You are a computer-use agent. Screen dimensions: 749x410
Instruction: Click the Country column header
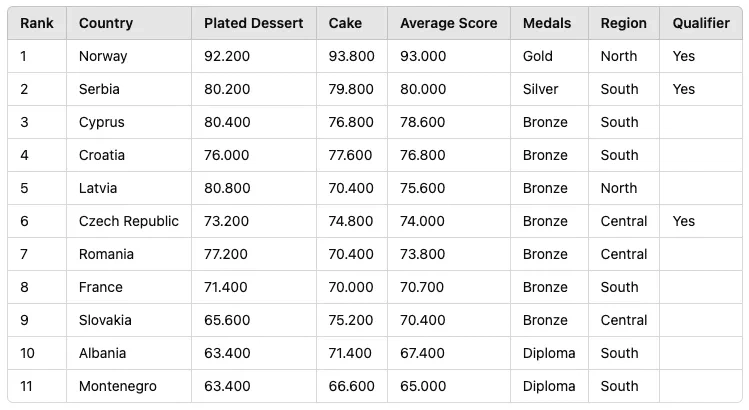pos(105,23)
